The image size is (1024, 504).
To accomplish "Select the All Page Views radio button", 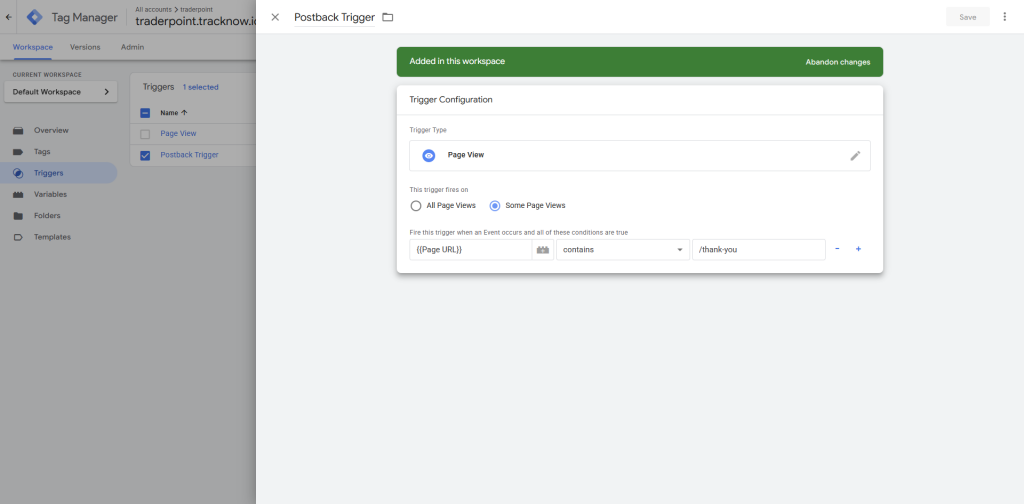I will point(416,206).
